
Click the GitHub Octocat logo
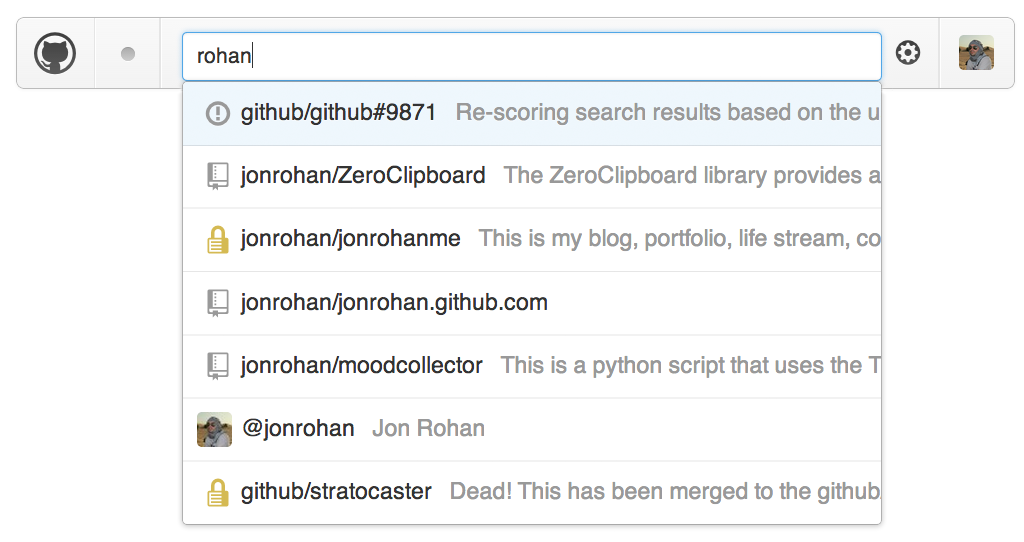(55, 53)
